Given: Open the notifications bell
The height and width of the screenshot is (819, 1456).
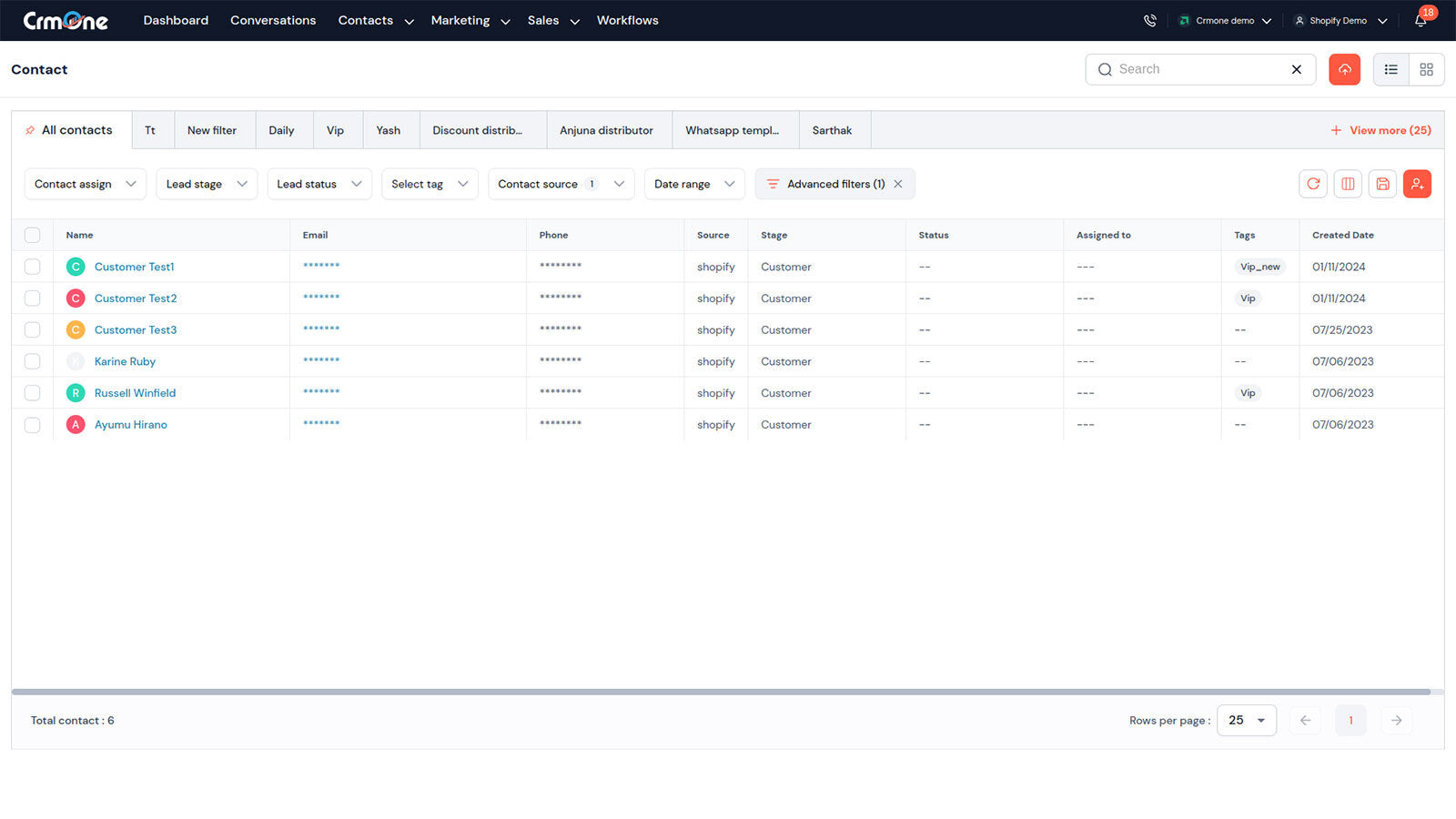Looking at the screenshot, I should point(1421,20).
